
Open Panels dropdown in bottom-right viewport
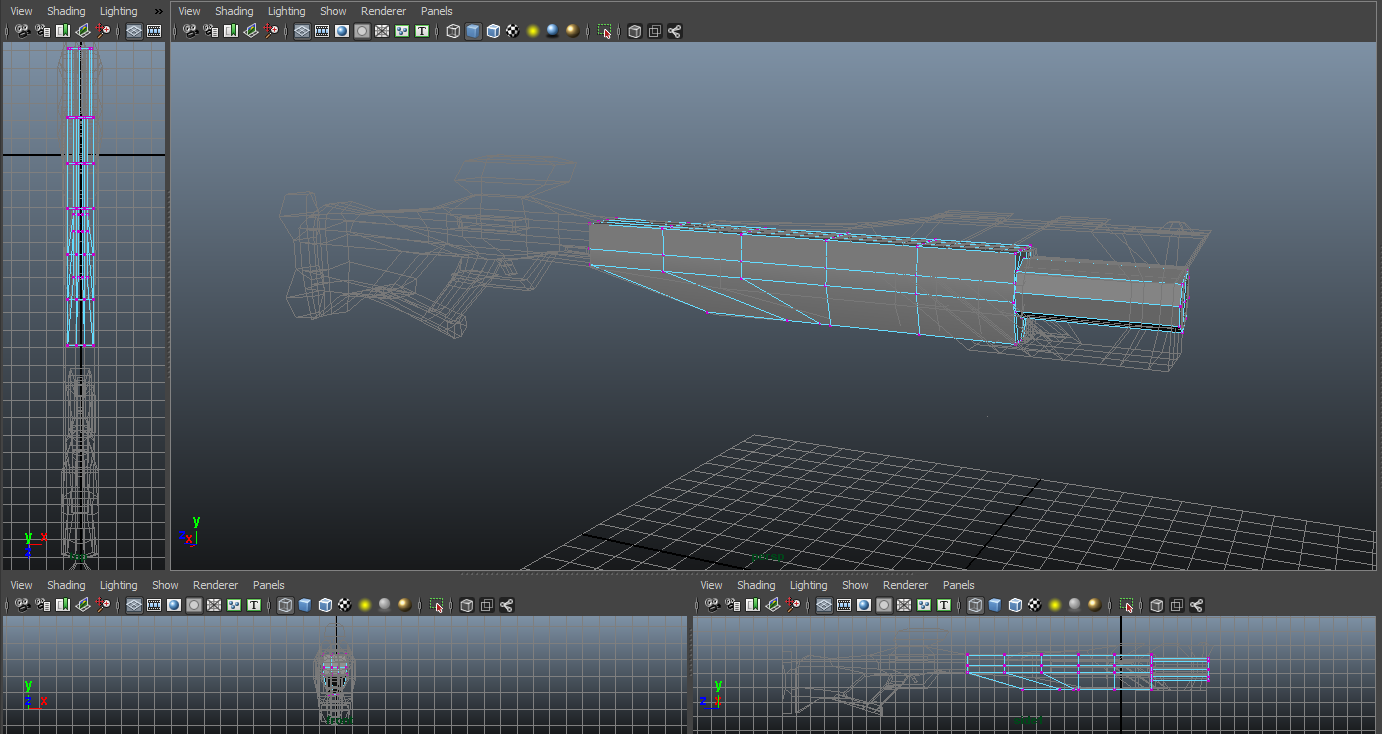point(958,585)
